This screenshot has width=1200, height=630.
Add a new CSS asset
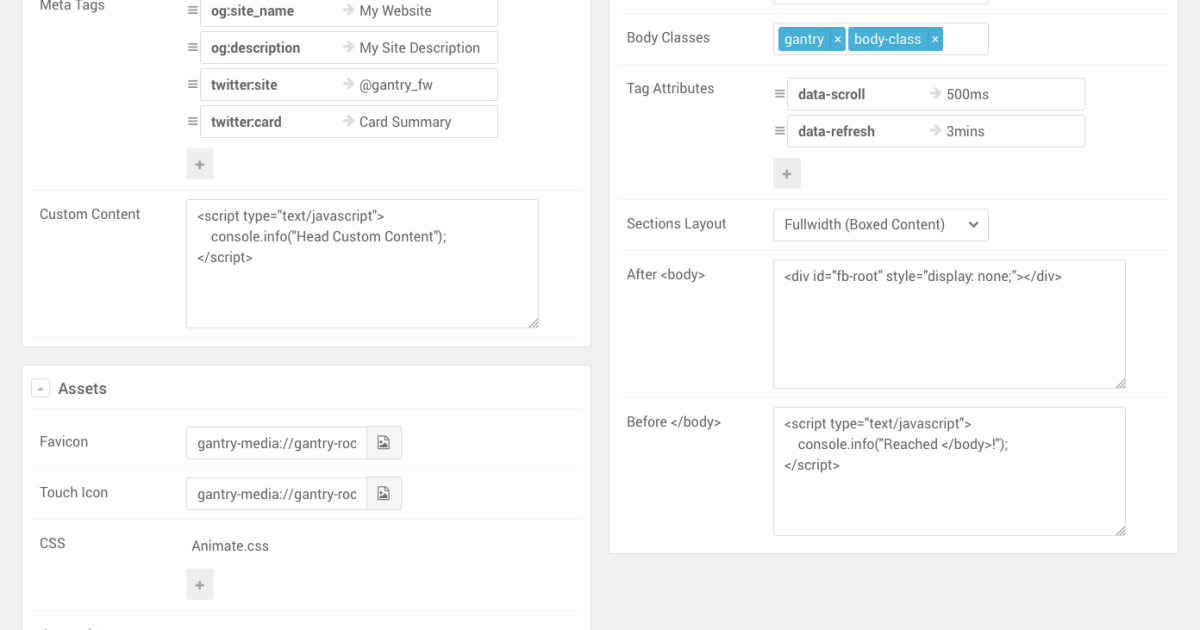[200, 584]
